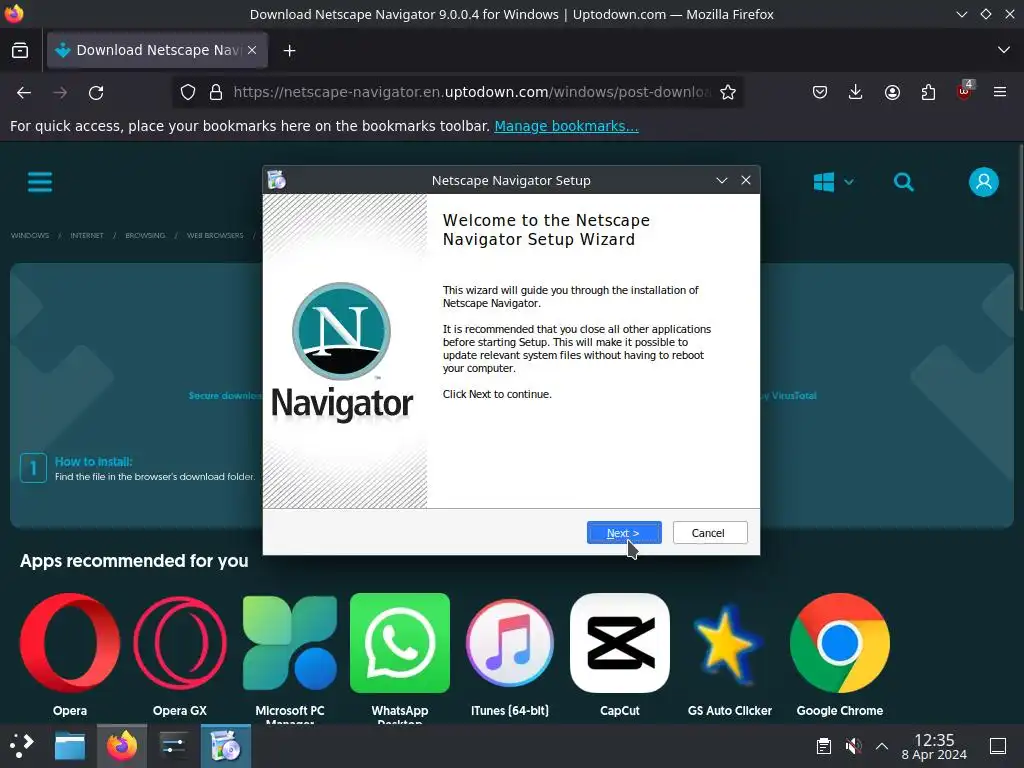
Task: Open the file manager from the taskbar
Action: coord(70,746)
